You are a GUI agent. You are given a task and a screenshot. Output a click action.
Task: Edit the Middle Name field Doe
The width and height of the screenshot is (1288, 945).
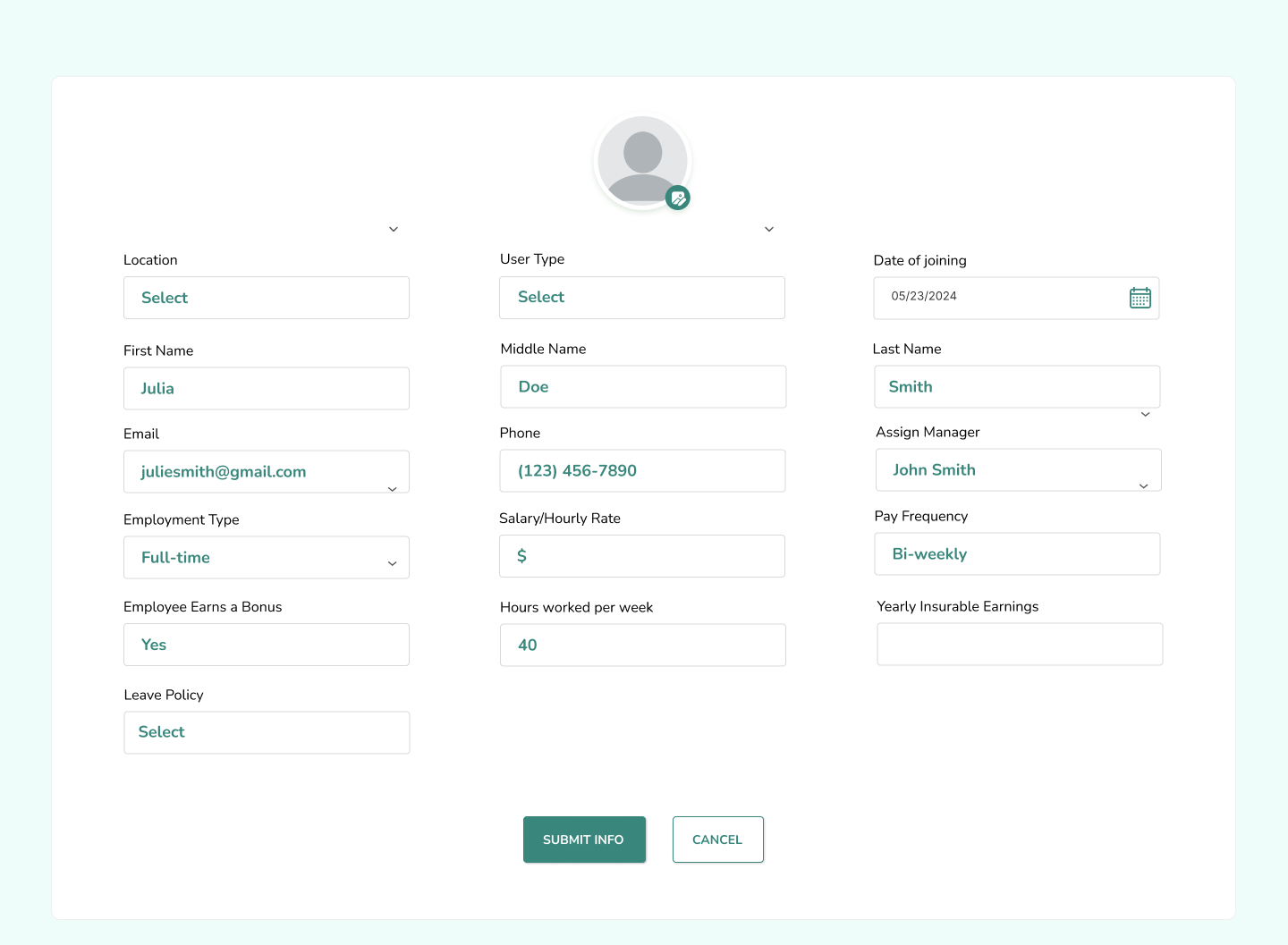pyautogui.click(x=643, y=386)
